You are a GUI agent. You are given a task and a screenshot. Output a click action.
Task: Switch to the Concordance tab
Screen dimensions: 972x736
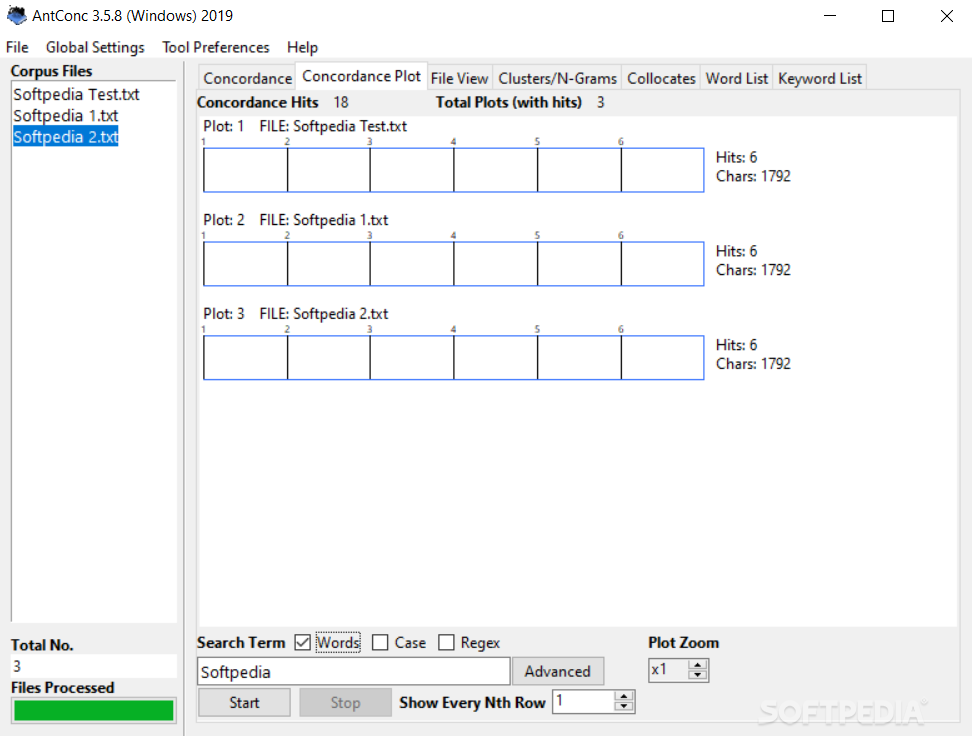(x=247, y=78)
